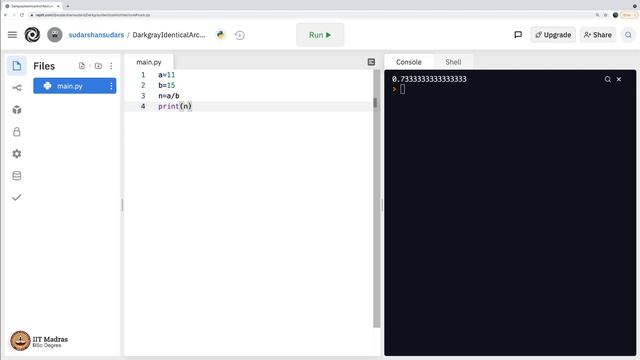Image resolution: width=640 pixels, height=360 pixels.
Task: Open the Secrets lock sidebar icon
Action: pyautogui.click(x=17, y=132)
